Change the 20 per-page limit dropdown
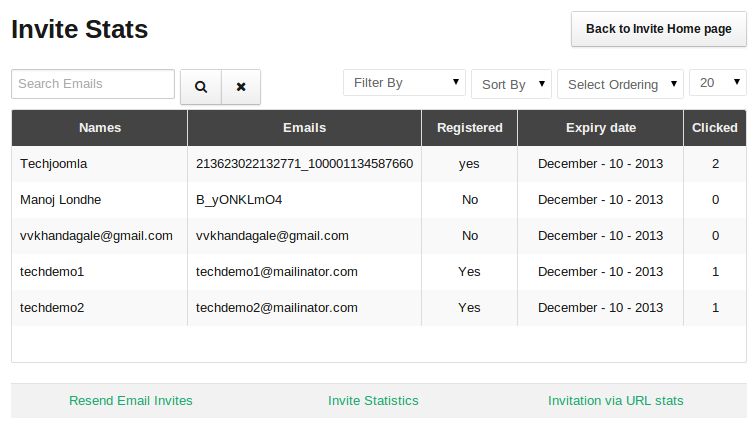This screenshot has height=429, width=756. (717, 83)
